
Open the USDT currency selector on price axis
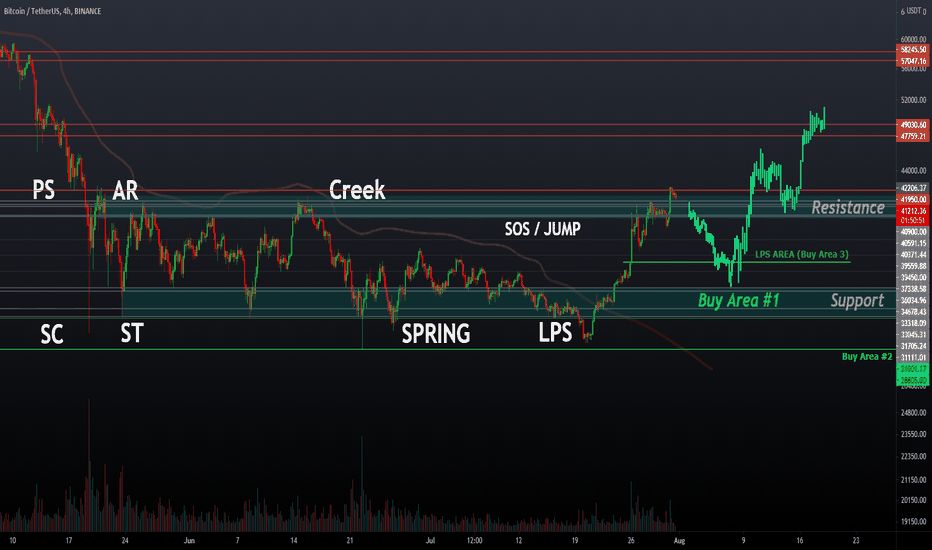coord(916,11)
